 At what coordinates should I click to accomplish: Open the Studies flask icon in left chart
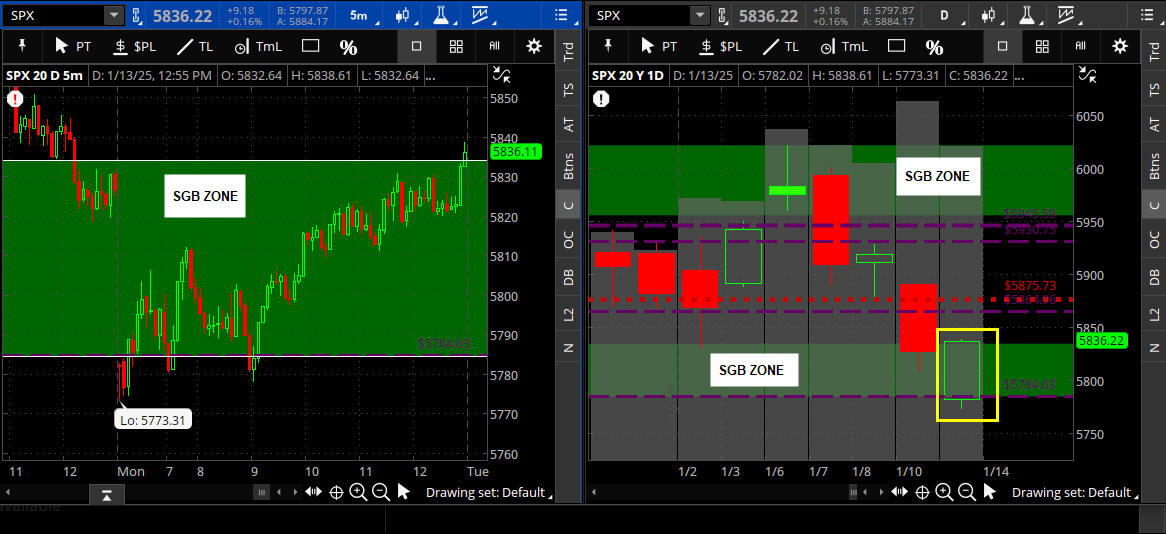(441, 16)
